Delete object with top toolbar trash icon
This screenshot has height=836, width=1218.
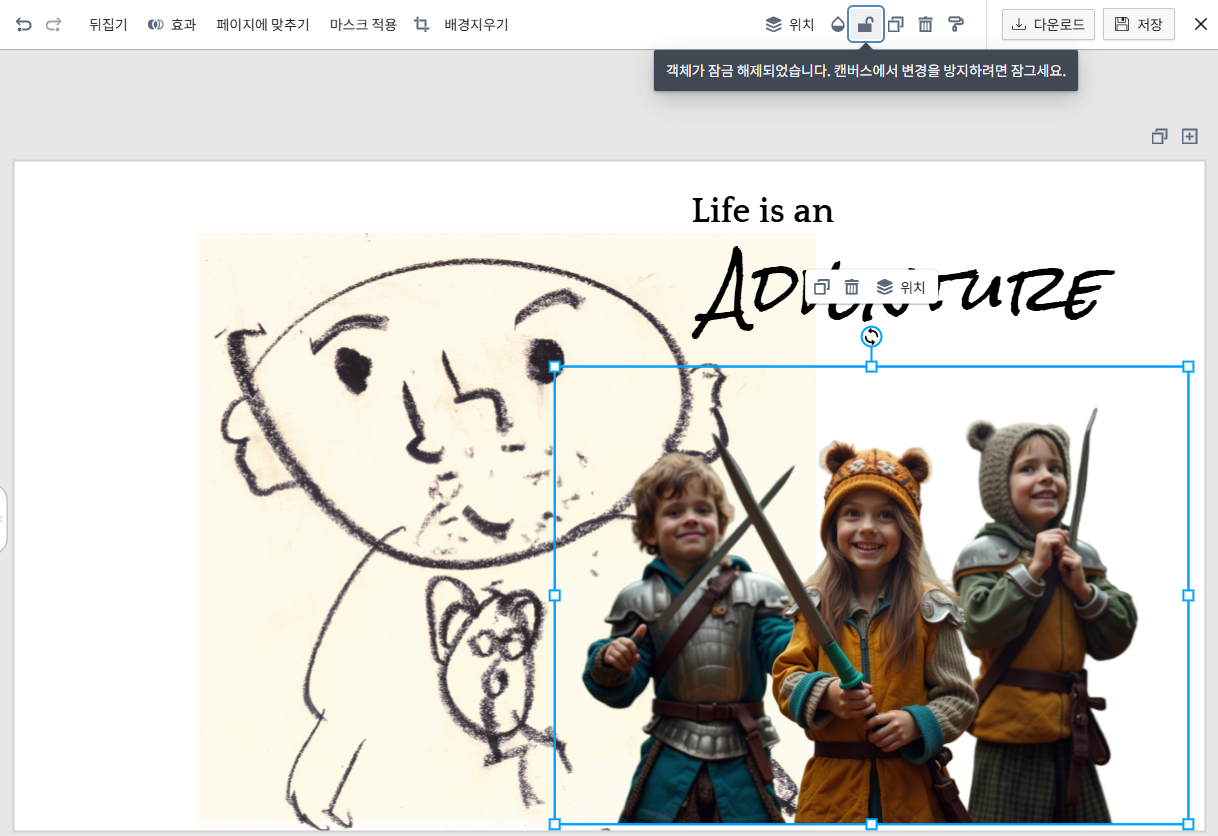click(x=926, y=24)
